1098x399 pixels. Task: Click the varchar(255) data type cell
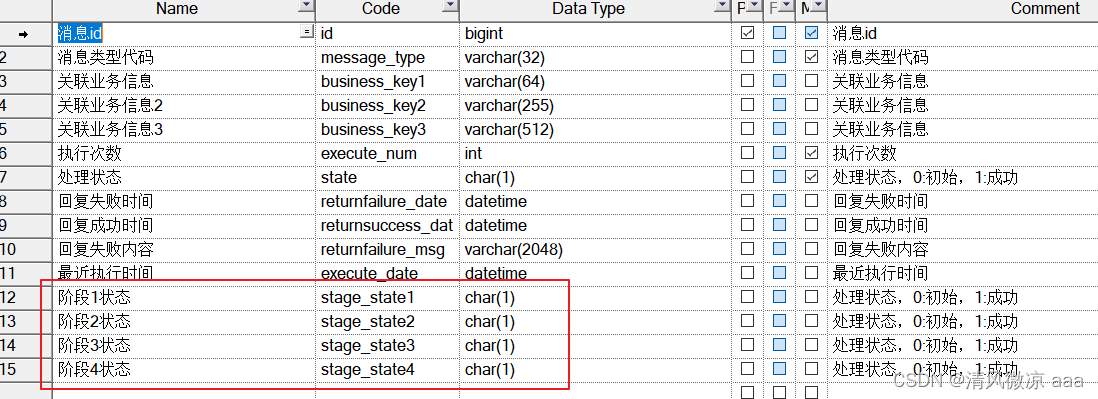(x=595, y=105)
